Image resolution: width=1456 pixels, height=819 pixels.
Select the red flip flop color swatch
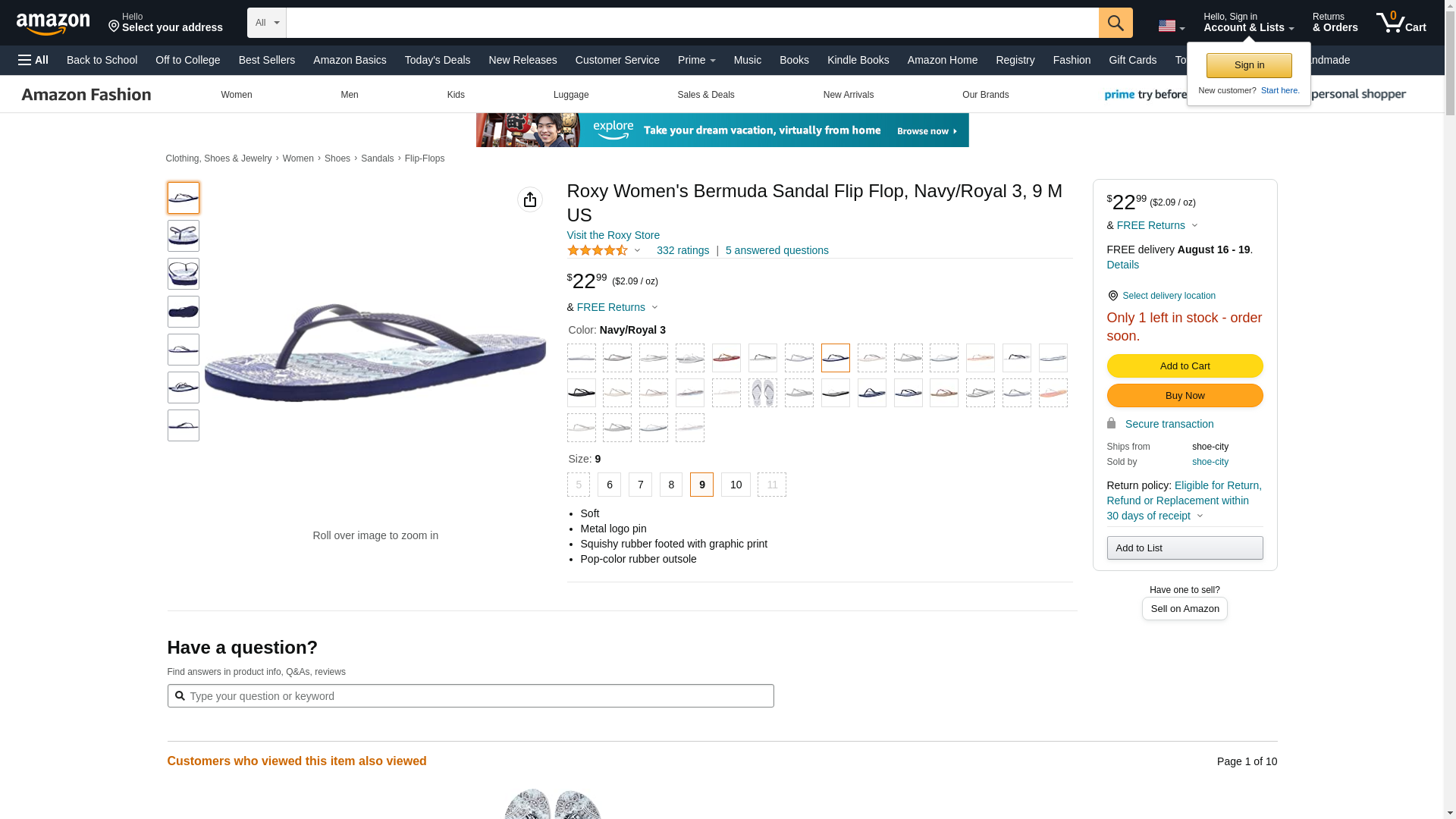(726, 358)
